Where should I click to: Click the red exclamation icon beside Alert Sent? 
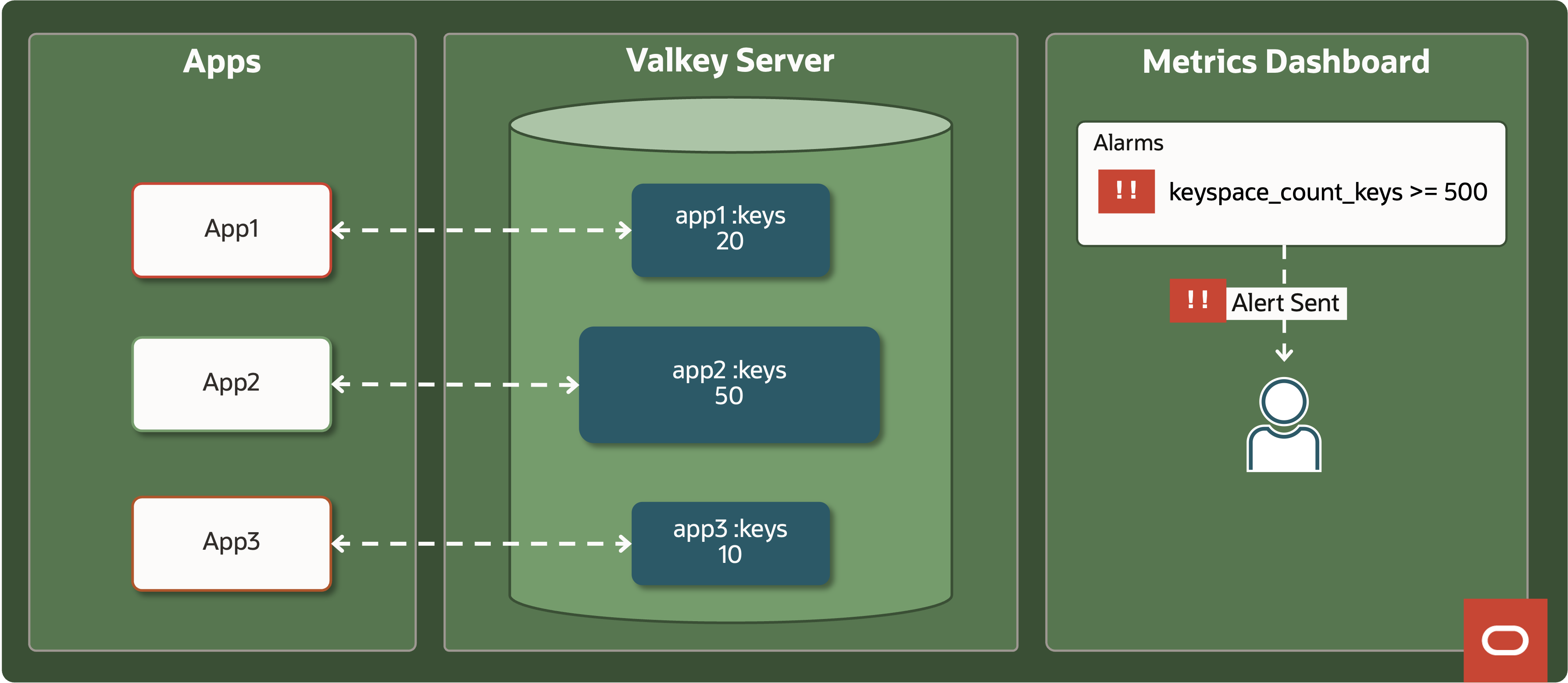tap(1197, 300)
